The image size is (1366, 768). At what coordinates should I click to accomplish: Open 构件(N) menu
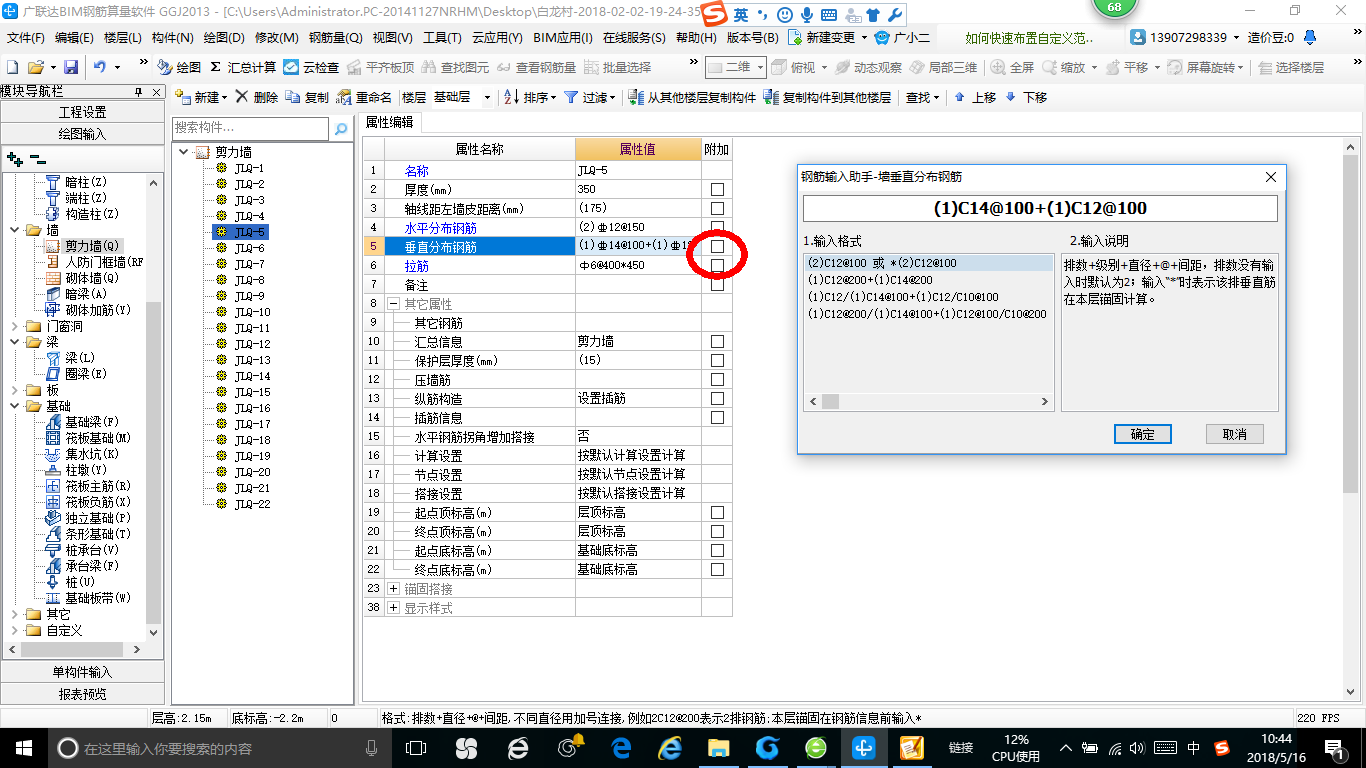(173, 37)
